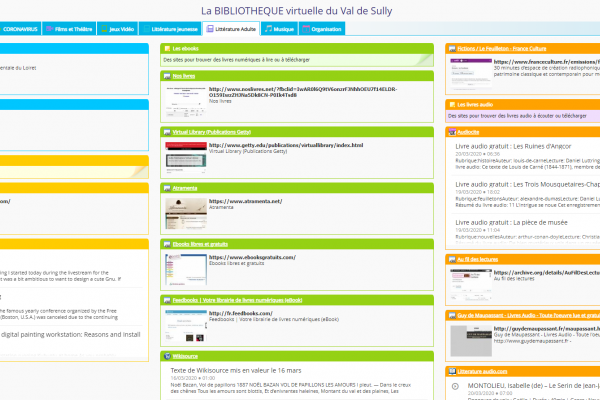Open Guy de Maupassant - Livres Audio link
The image size is (600, 400).
528,315
